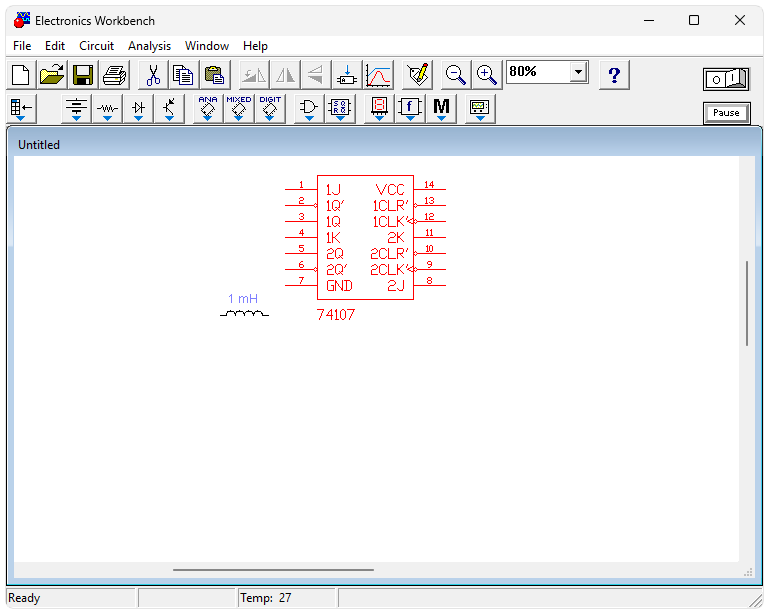Open the Window menu

pos(206,46)
